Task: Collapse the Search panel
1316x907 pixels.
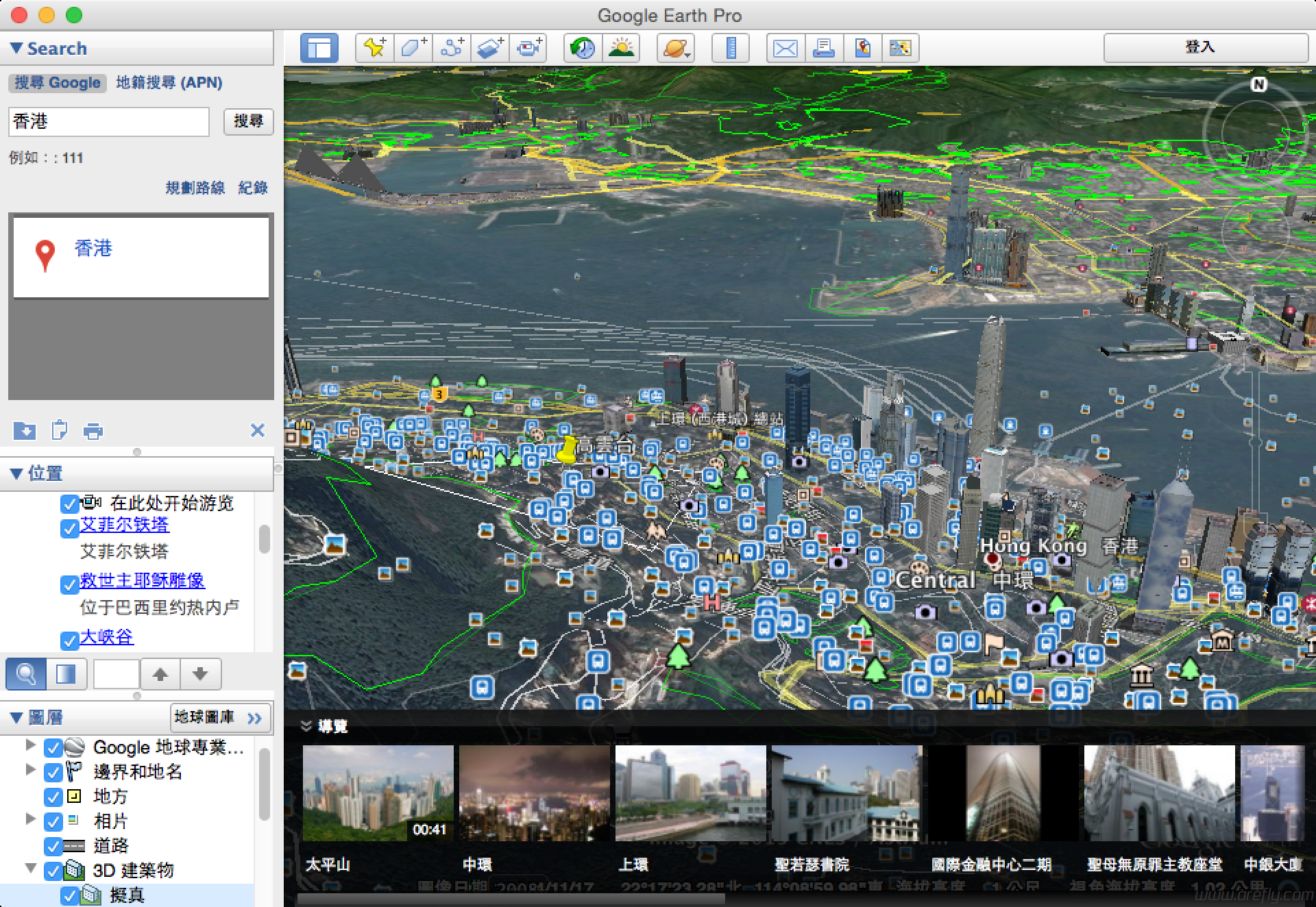Action: 16,48
